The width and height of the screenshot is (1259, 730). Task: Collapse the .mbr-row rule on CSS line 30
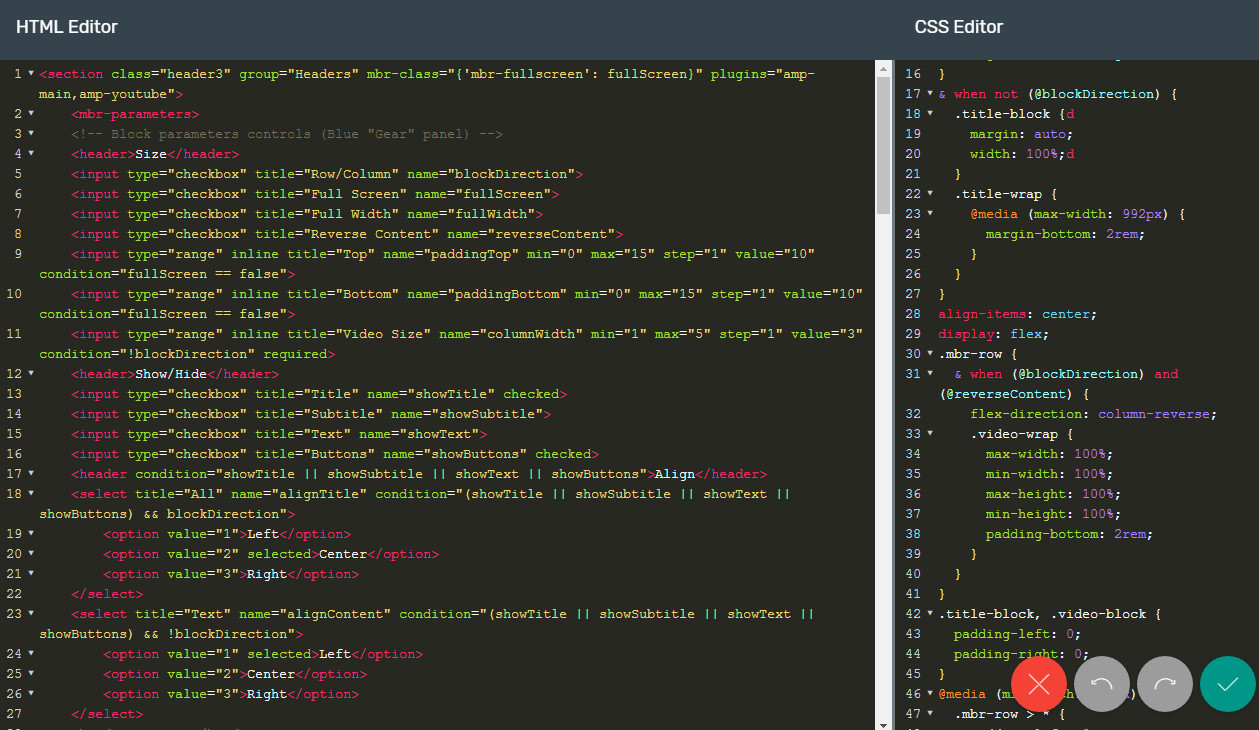click(931, 354)
